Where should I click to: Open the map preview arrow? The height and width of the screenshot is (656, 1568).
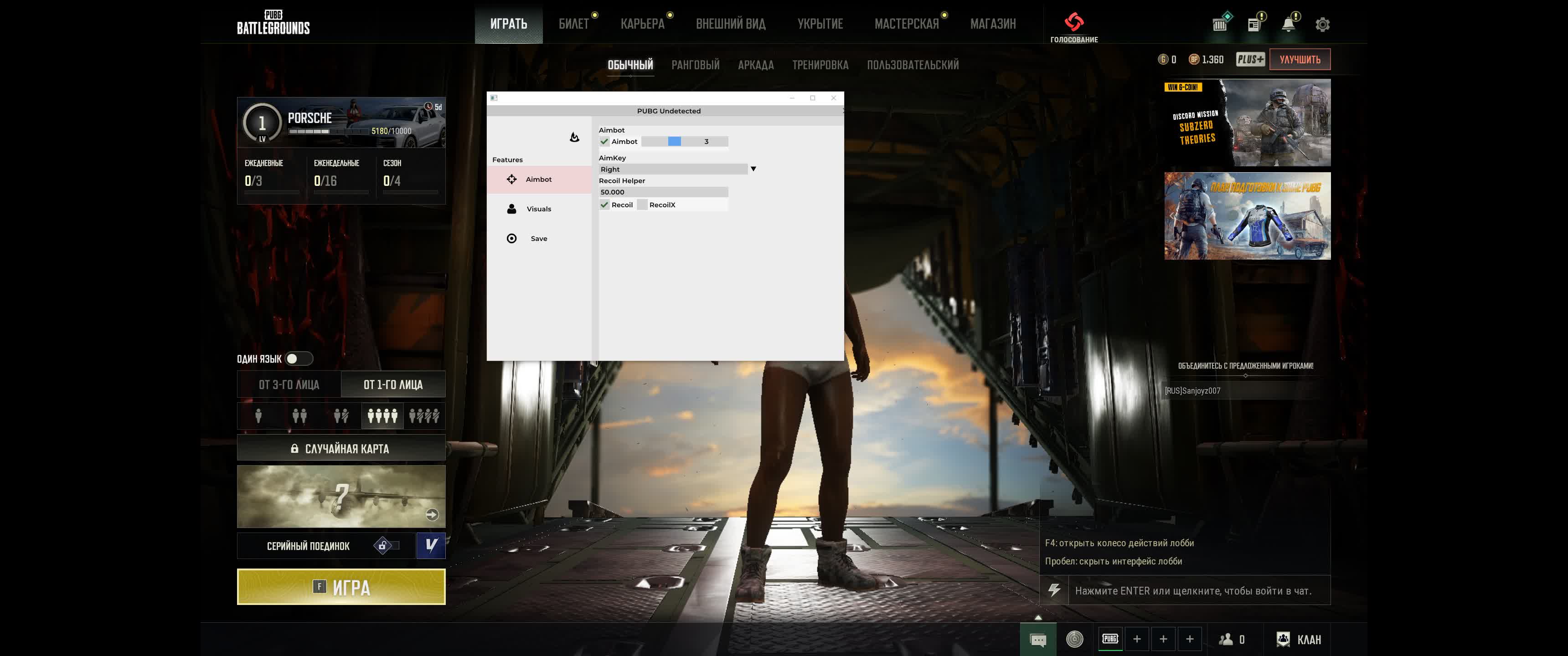pos(432,514)
